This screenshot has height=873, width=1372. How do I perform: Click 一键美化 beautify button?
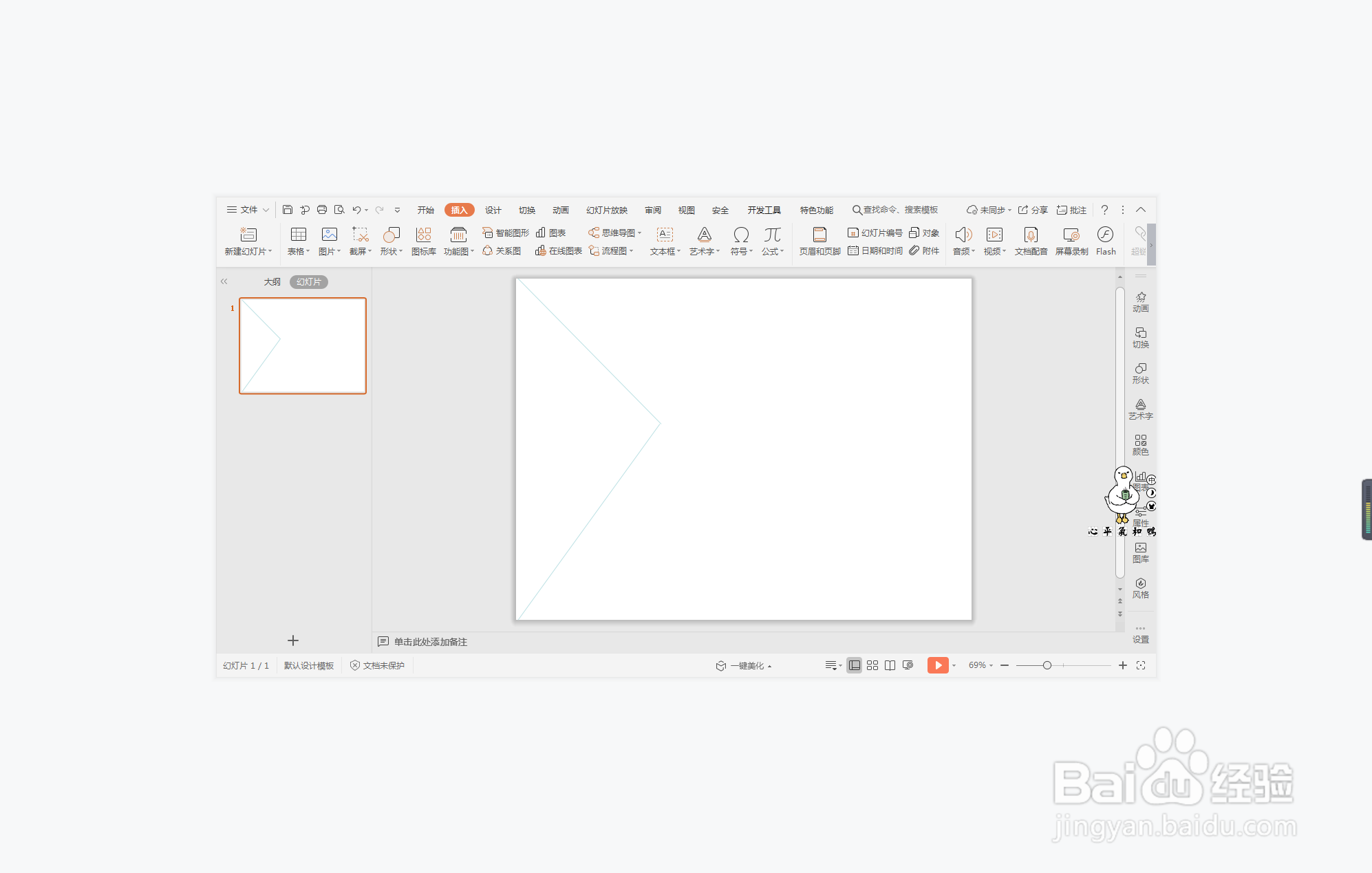[x=746, y=666]
